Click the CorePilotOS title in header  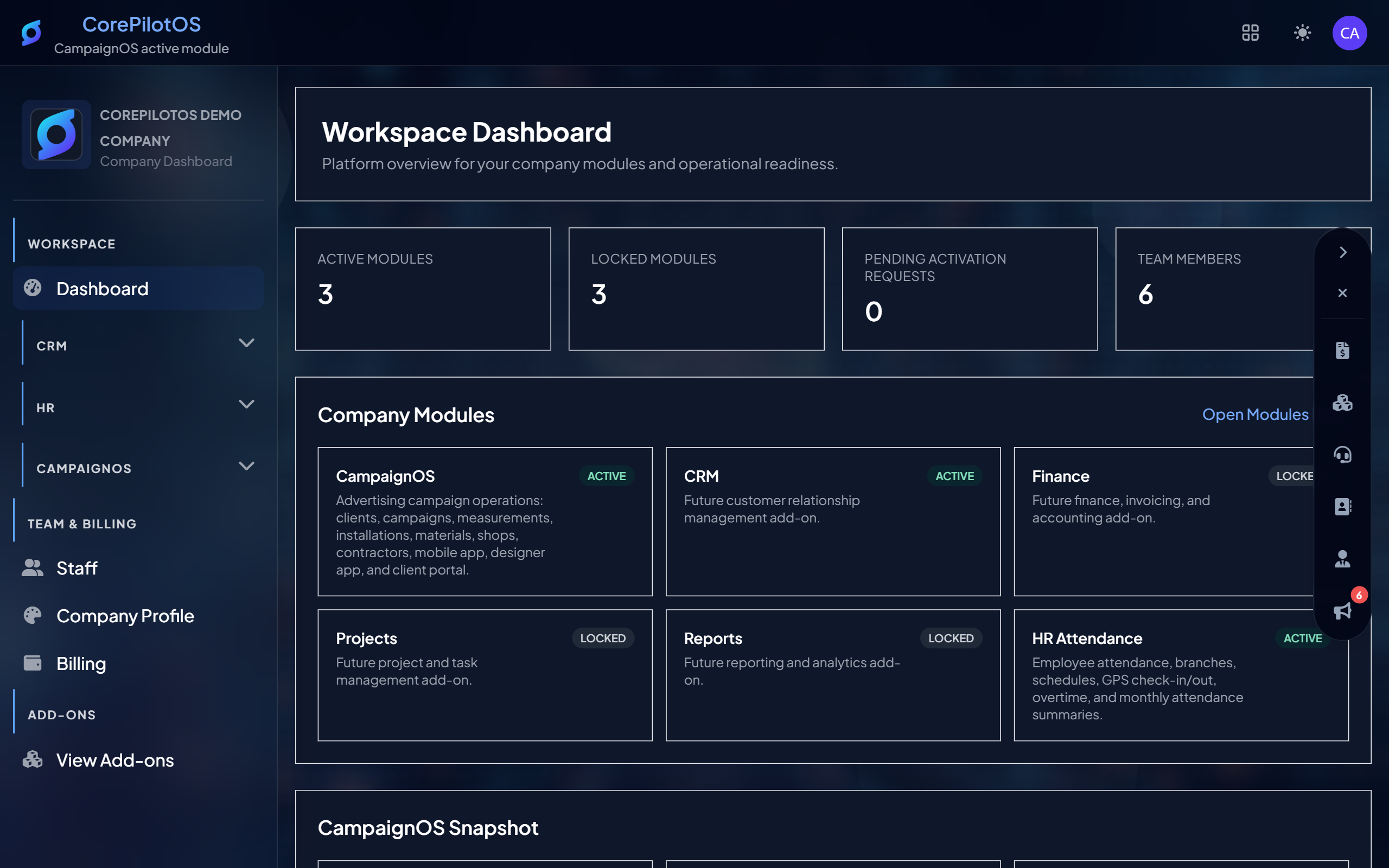tap(141, 24)
